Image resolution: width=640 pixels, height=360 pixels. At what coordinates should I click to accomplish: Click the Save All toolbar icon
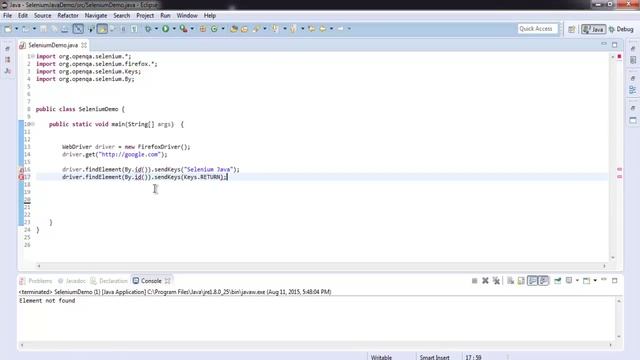pos(54,29)
